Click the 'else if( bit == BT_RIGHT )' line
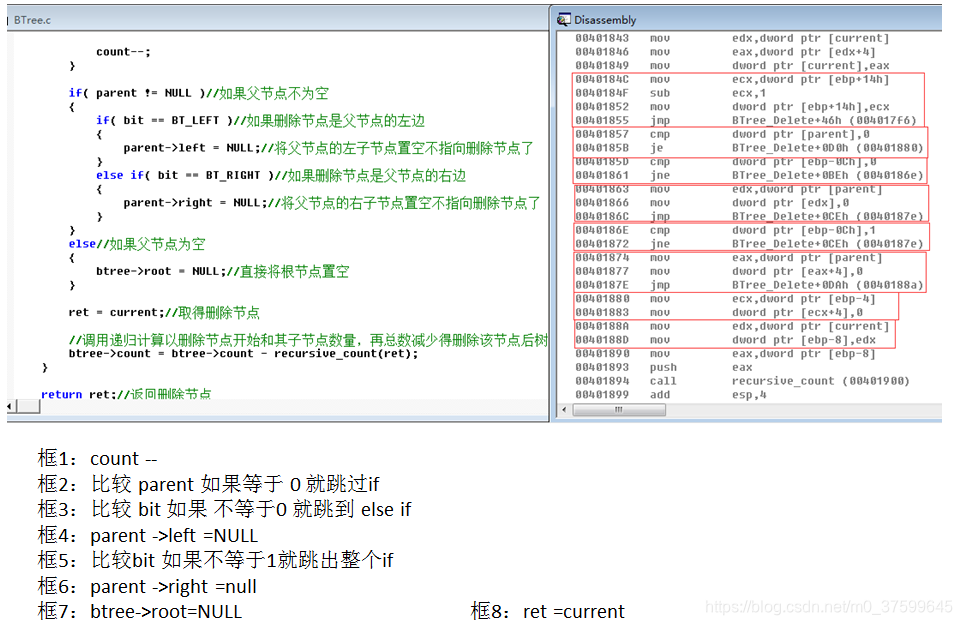 point(280,175)
